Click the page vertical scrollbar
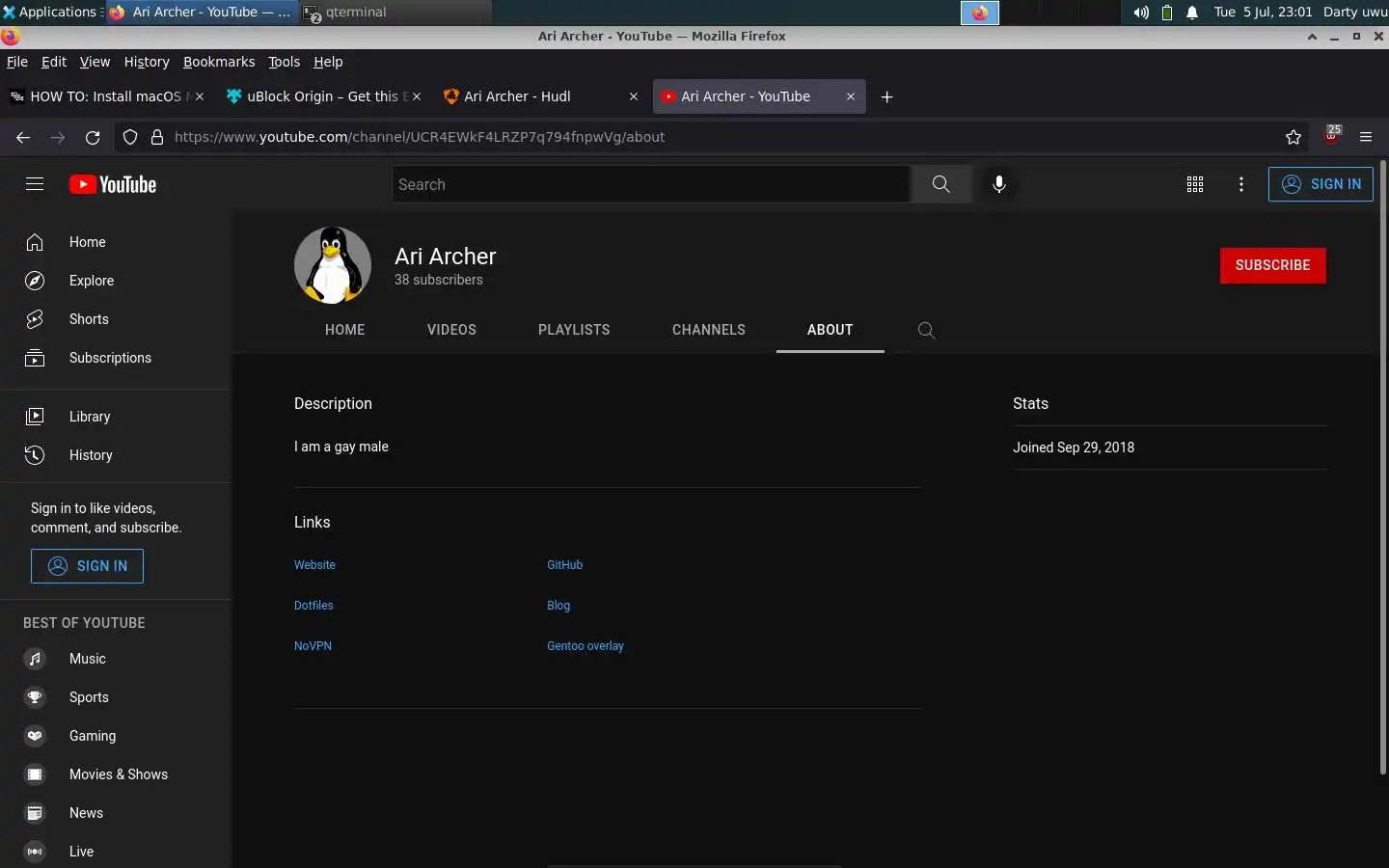The image size is (1389, 868). click(x=1383, y=467)
